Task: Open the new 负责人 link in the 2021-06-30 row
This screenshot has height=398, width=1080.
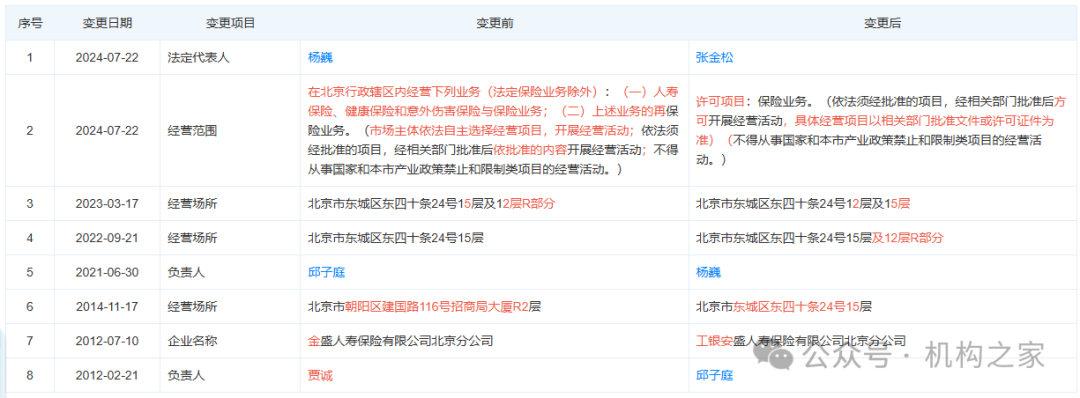Action: pyautogui.click(x=708, y=272)
